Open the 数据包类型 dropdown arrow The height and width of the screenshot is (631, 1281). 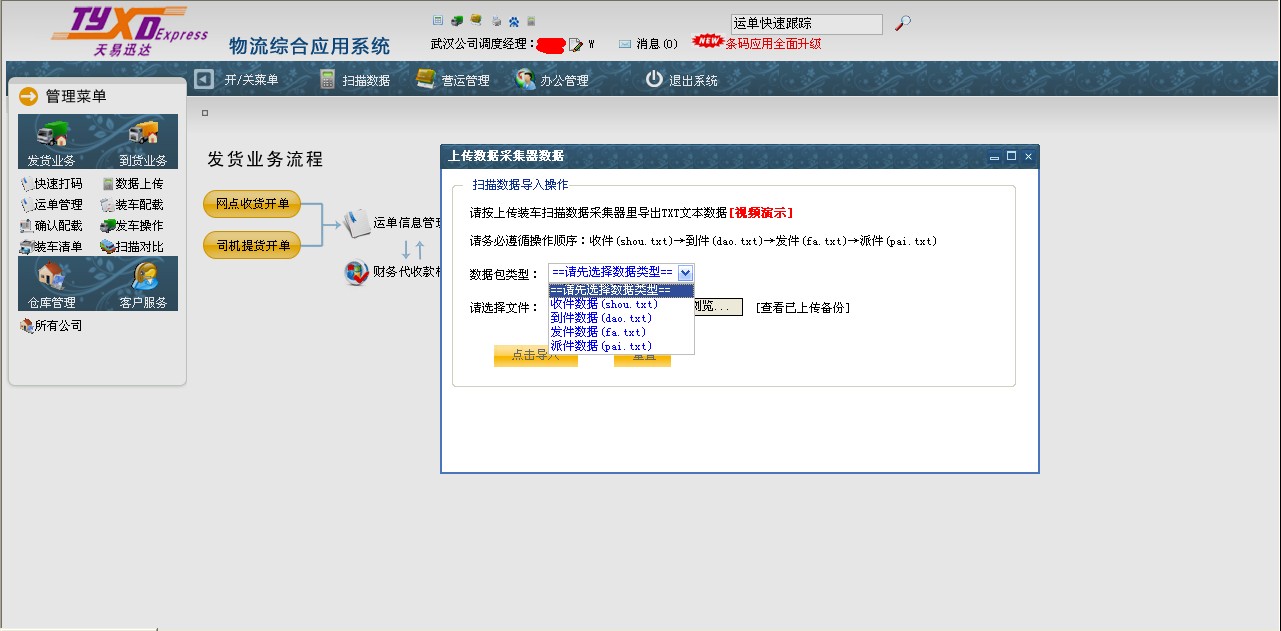[x=685, y=272]
